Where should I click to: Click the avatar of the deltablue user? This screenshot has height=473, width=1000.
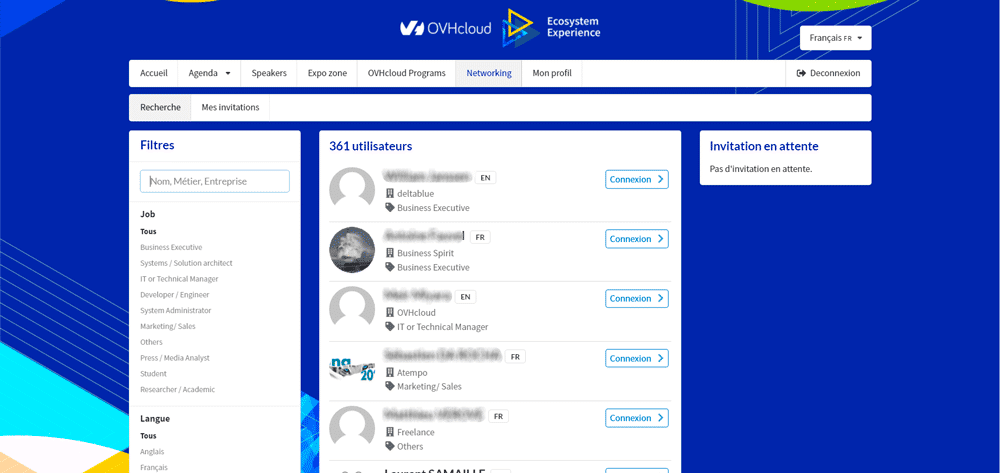click(x=352, y=190)
